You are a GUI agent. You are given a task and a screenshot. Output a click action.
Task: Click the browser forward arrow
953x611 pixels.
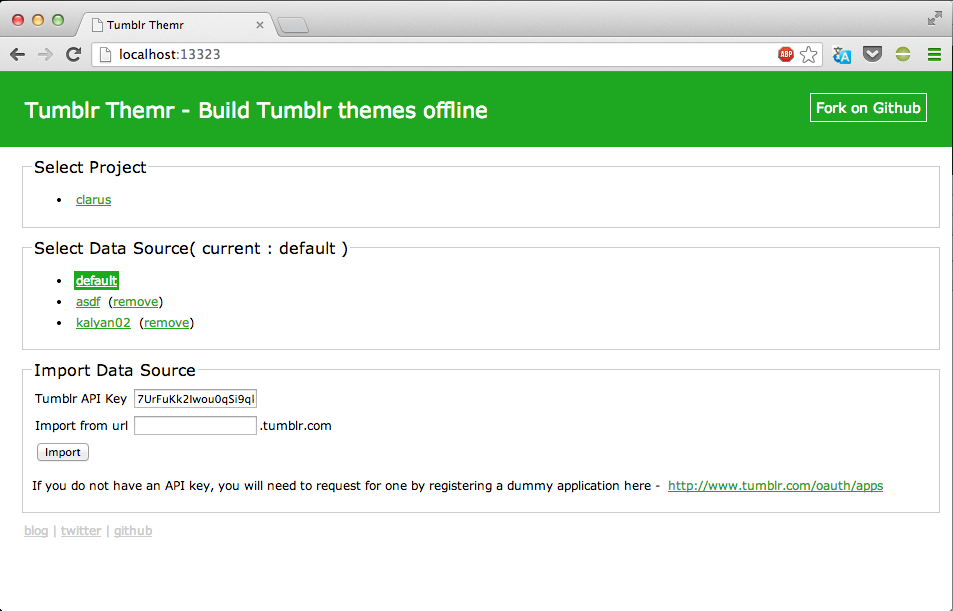(46, 55)
